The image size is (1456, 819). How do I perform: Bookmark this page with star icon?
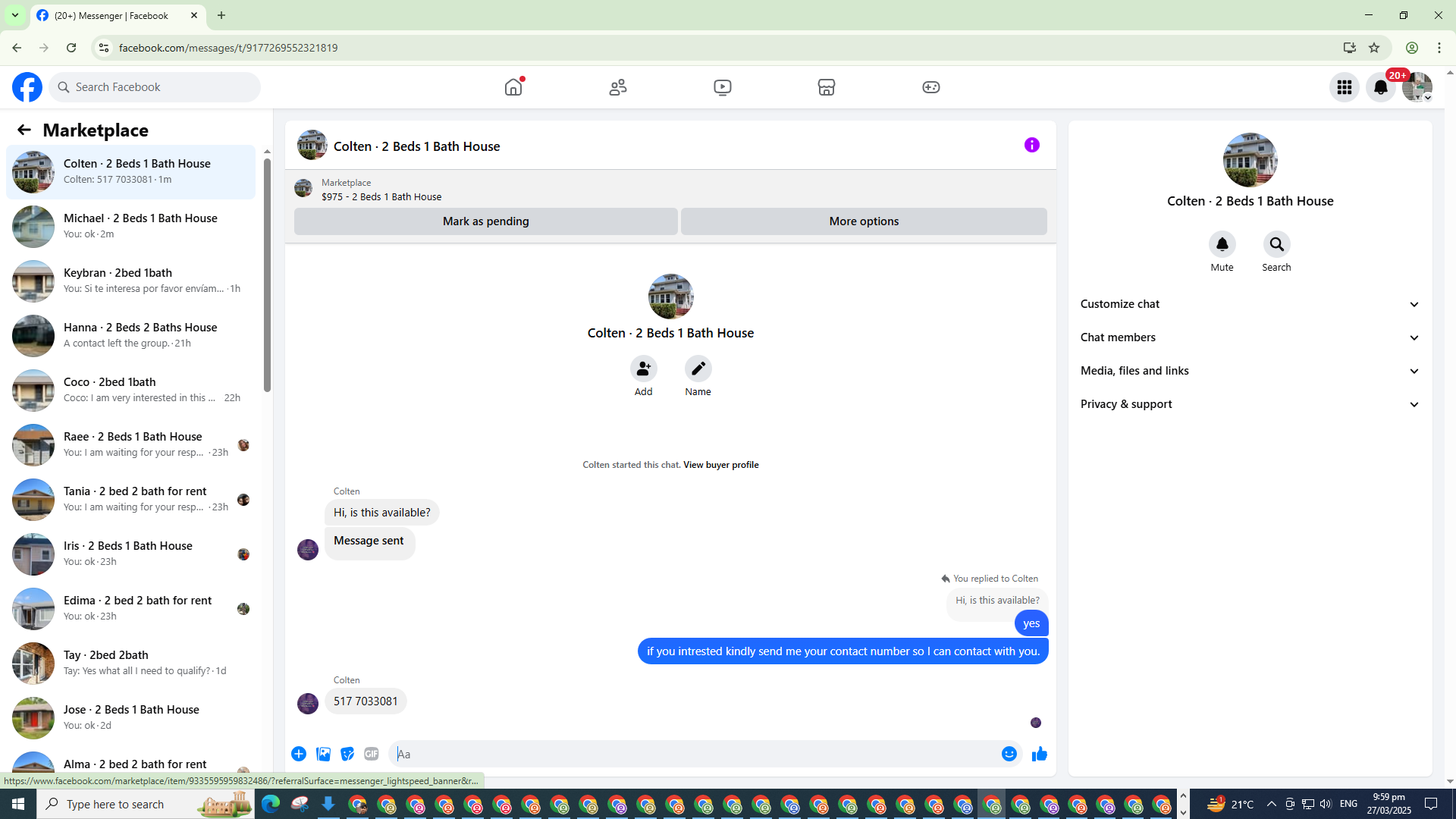tap(1374, 48)
